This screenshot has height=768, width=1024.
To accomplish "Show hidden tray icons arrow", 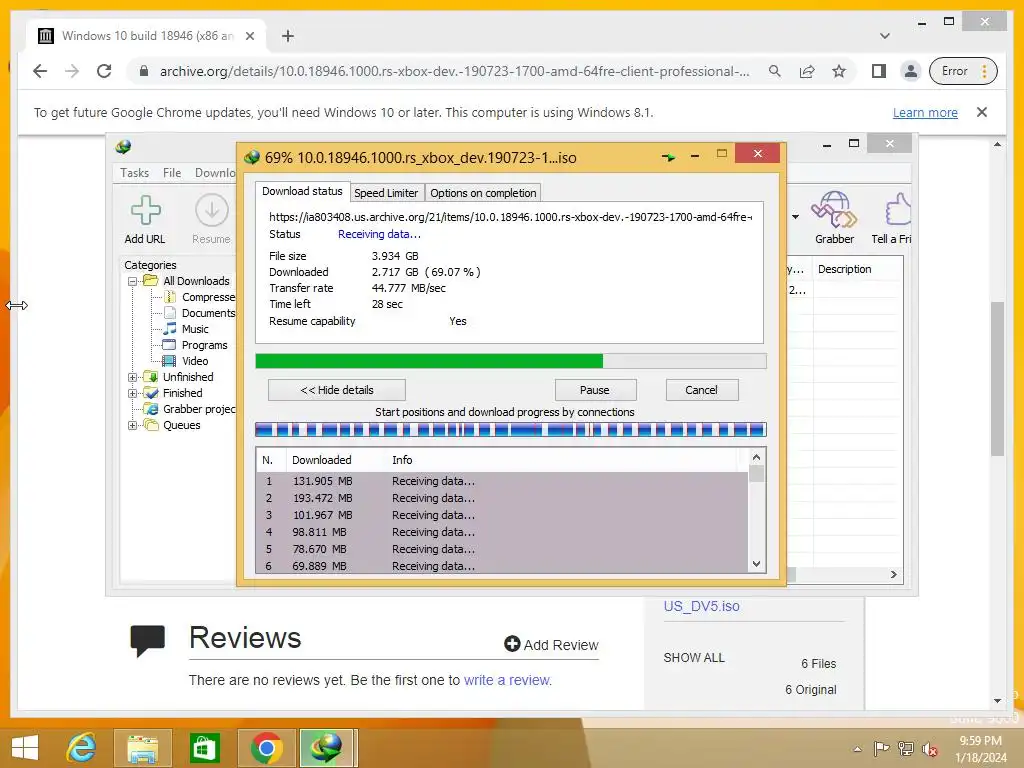I will (x=857, y=750).
